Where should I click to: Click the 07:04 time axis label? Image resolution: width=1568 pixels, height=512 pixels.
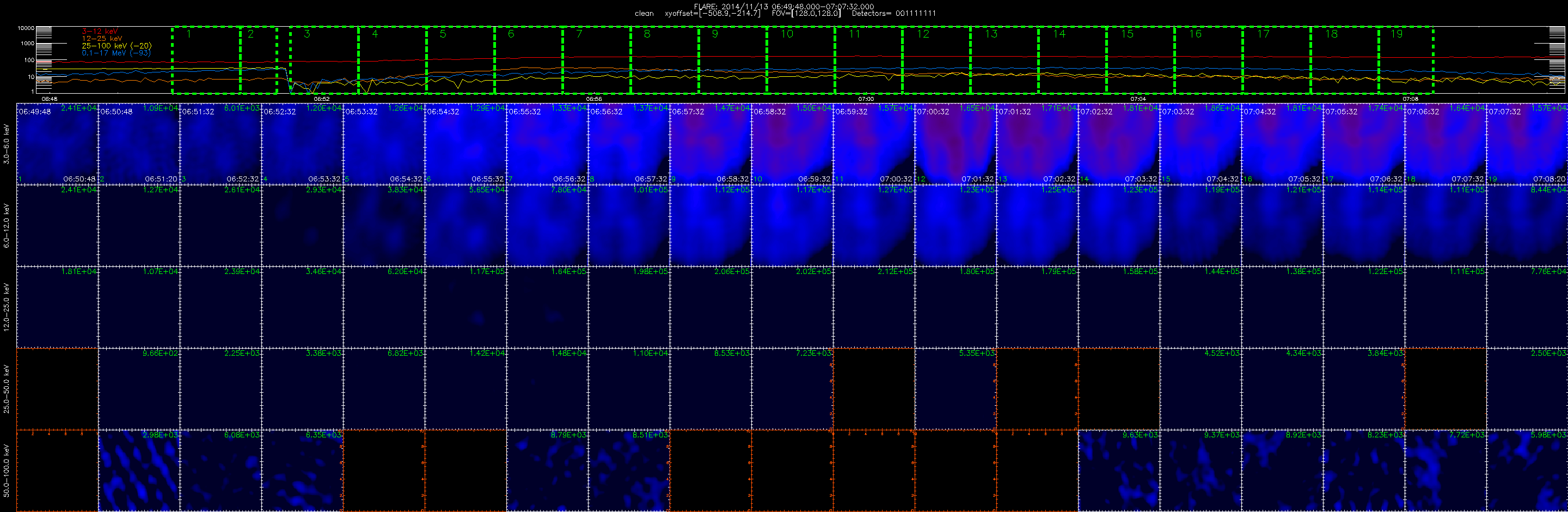point(1138,99)
